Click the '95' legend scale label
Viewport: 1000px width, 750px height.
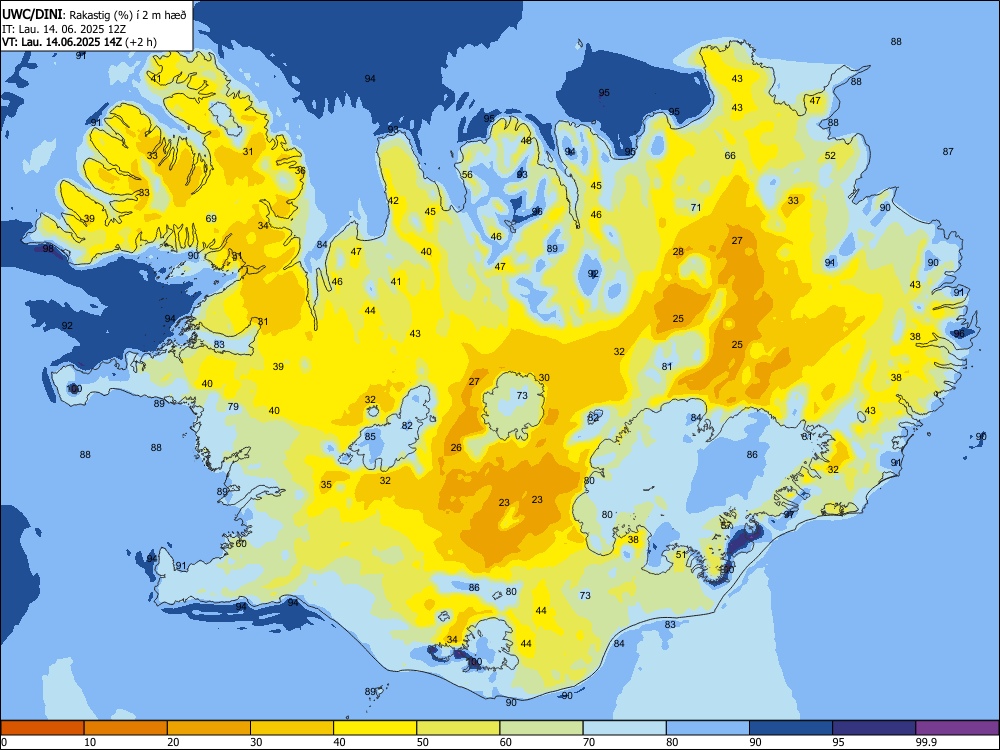pyautogui.click(x=838, y=742)
